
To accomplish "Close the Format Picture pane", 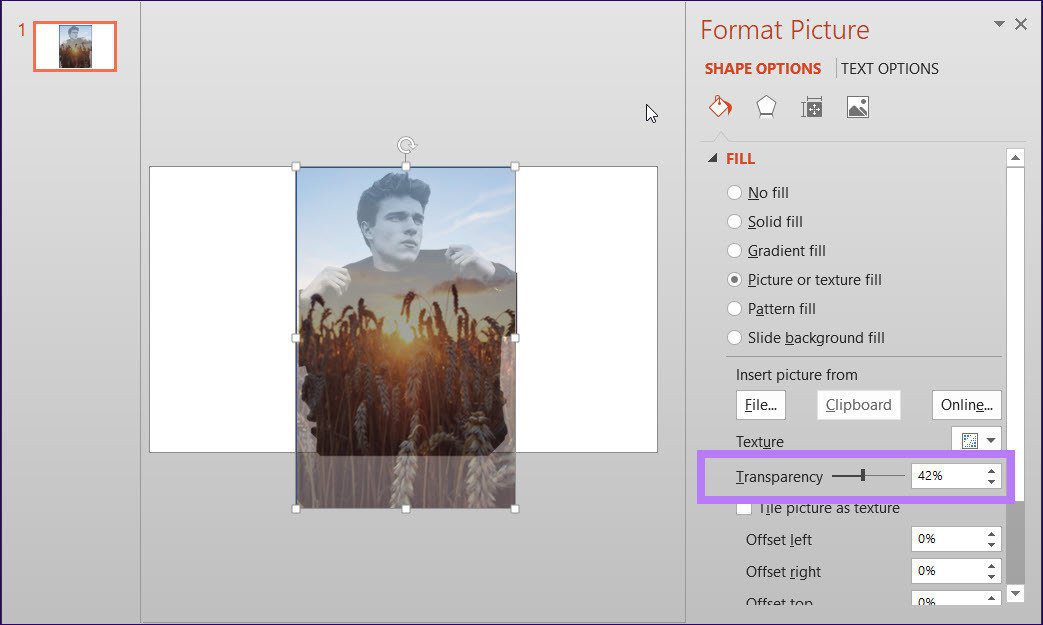I will tap(1020, 24).
